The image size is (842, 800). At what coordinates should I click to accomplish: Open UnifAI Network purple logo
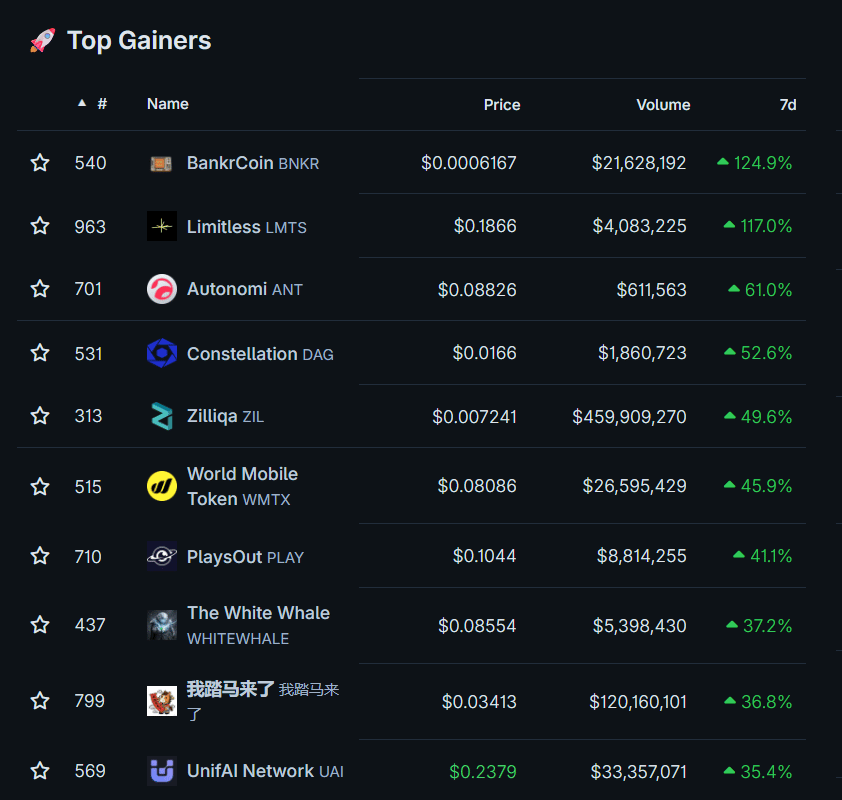tap(162, 771)
